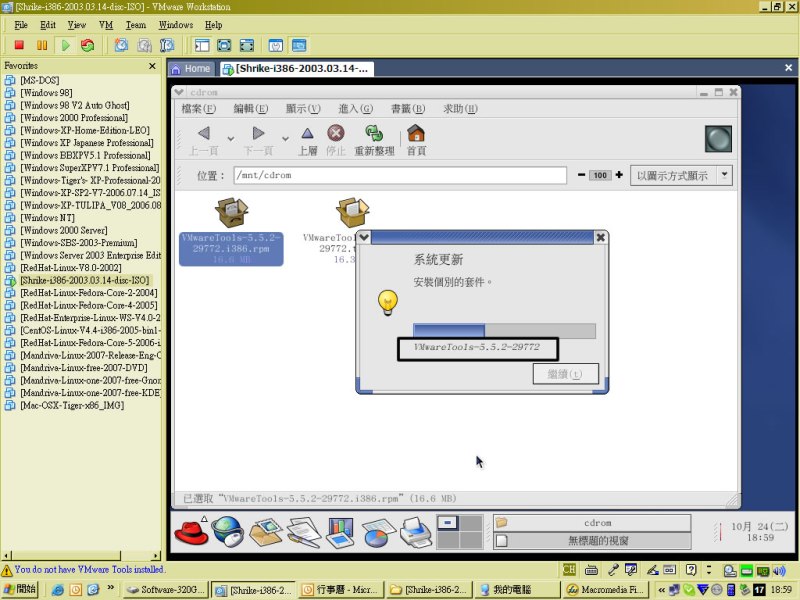Click the Suspend VM toolbar icon
800x600 pixels.
(42, 45)
